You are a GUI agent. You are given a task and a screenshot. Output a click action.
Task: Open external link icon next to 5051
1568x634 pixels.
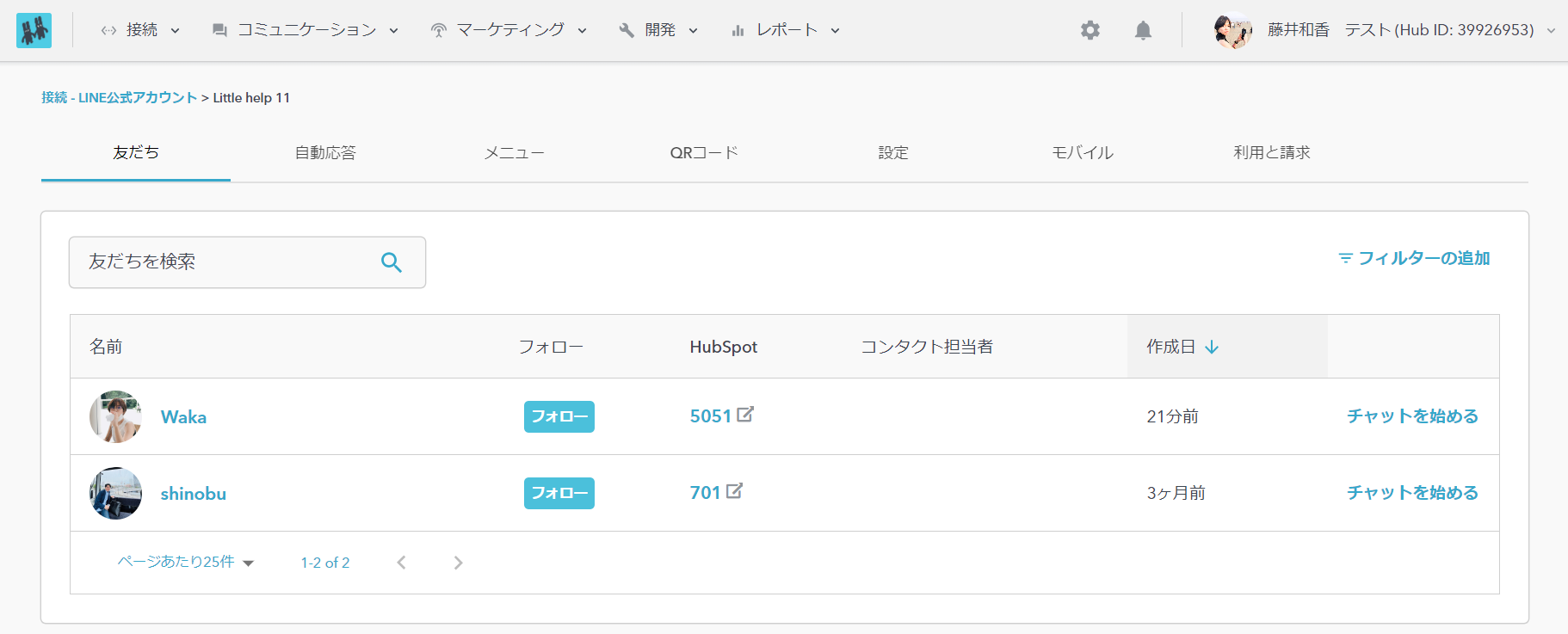coord(745,415)
